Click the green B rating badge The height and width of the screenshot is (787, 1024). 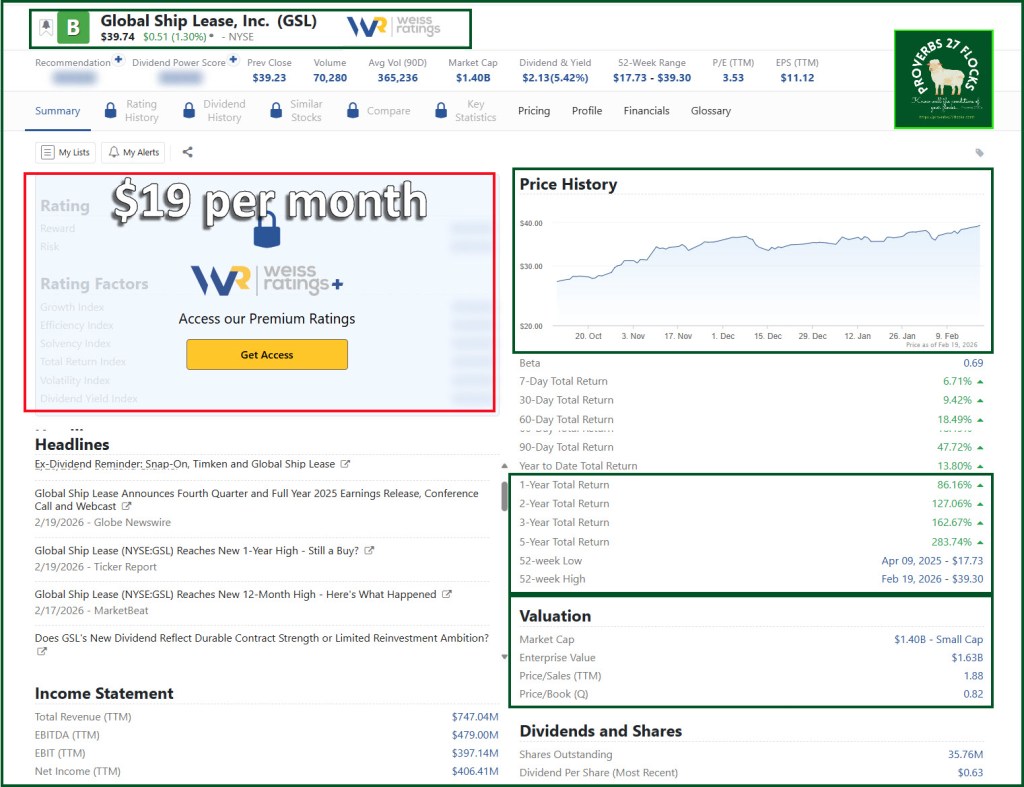pos(73,28)
